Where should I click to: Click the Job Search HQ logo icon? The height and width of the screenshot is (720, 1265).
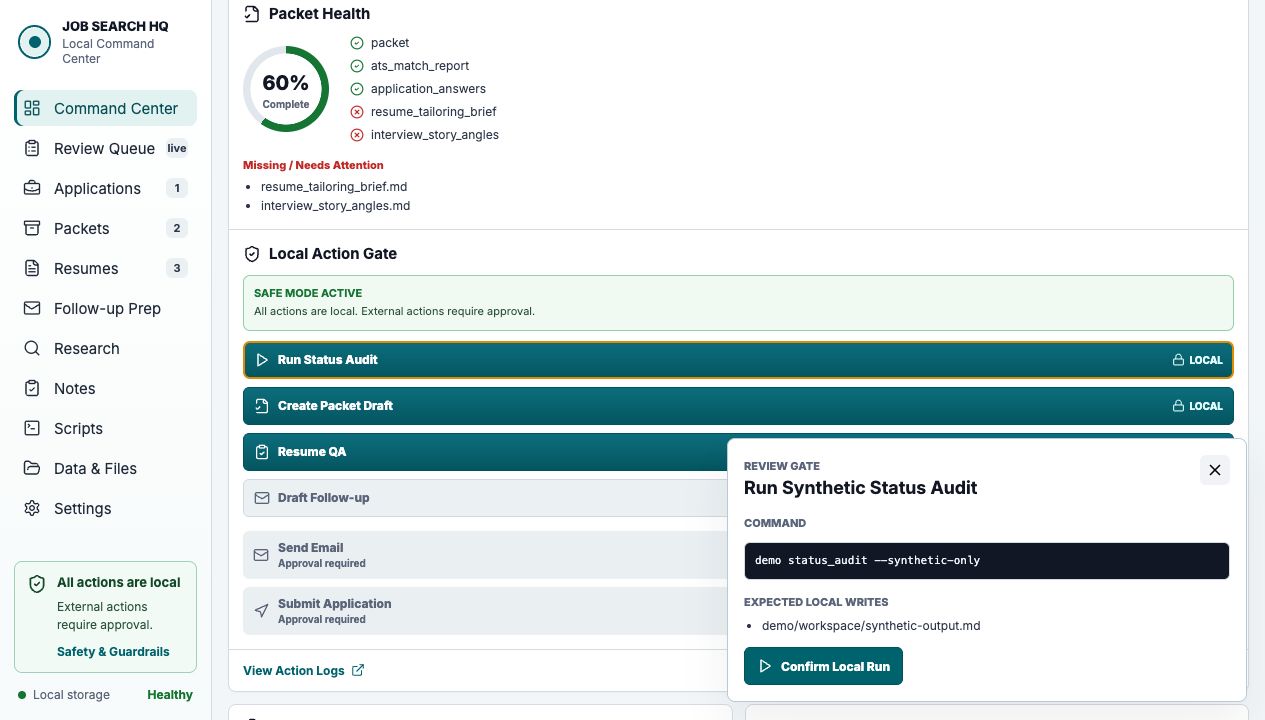(35, 42)
